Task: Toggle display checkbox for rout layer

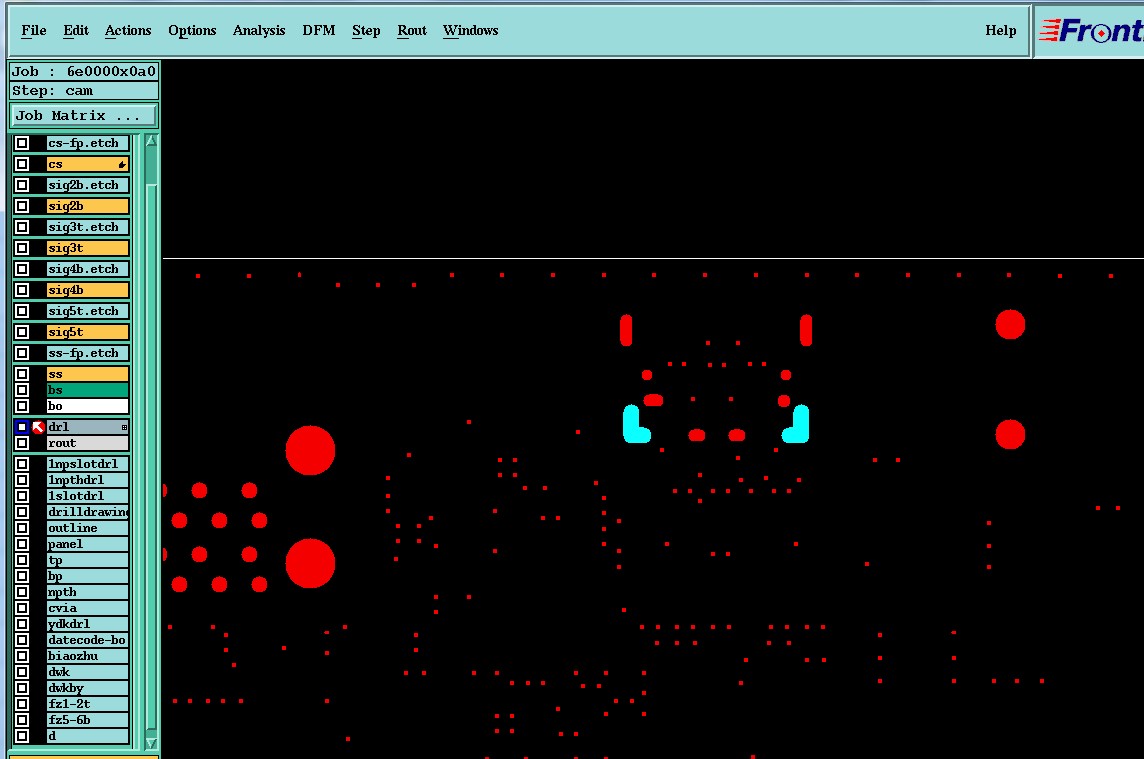Action: [x=22, y=443]
